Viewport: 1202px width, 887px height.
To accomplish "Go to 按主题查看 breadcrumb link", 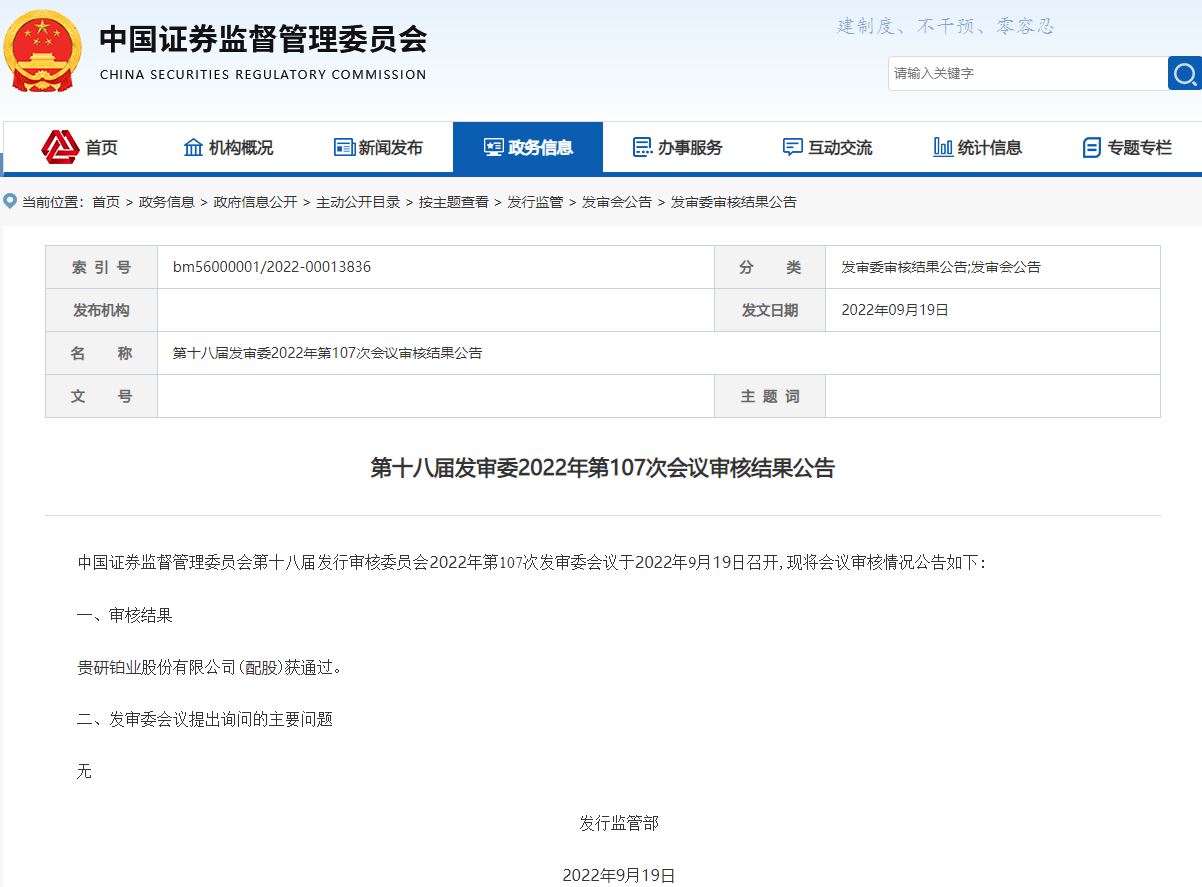I will [x=454, y=202].
